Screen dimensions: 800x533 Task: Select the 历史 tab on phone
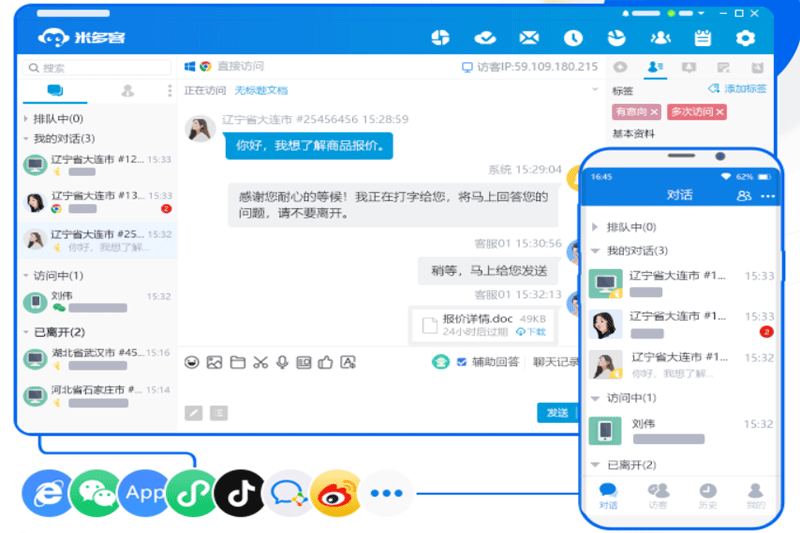(x=708, y=496)
